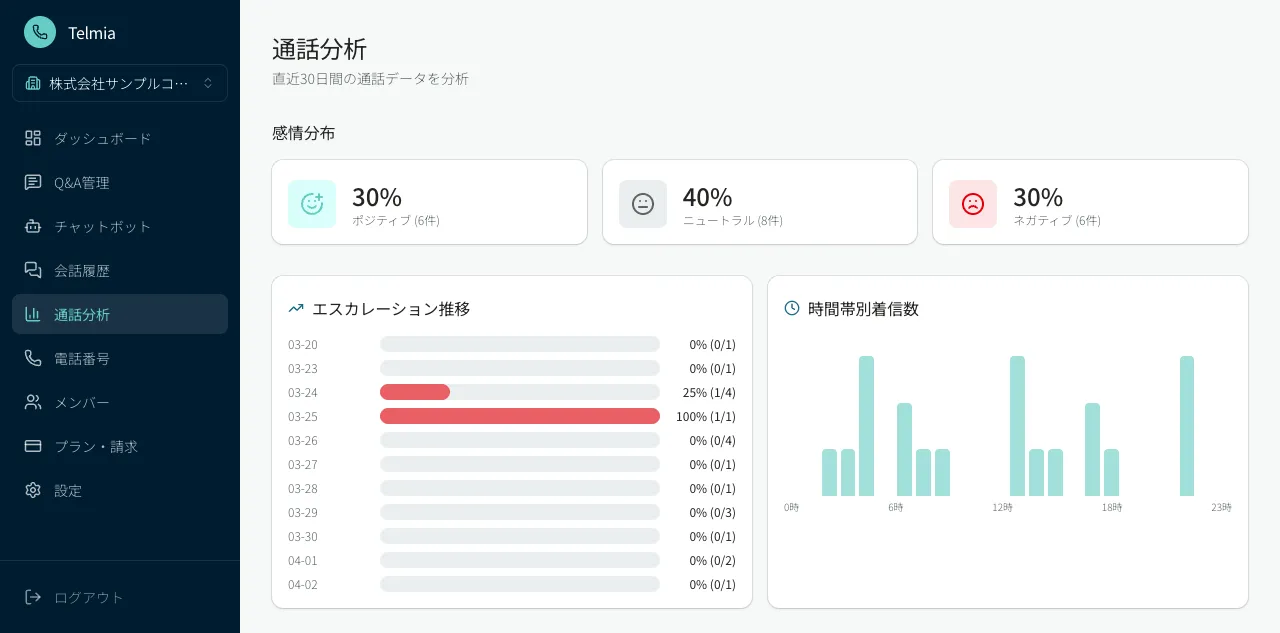Expand the 株式会社サンプルコ company selector
Screen dimensions: 1280x633
(x=120, y=83)
